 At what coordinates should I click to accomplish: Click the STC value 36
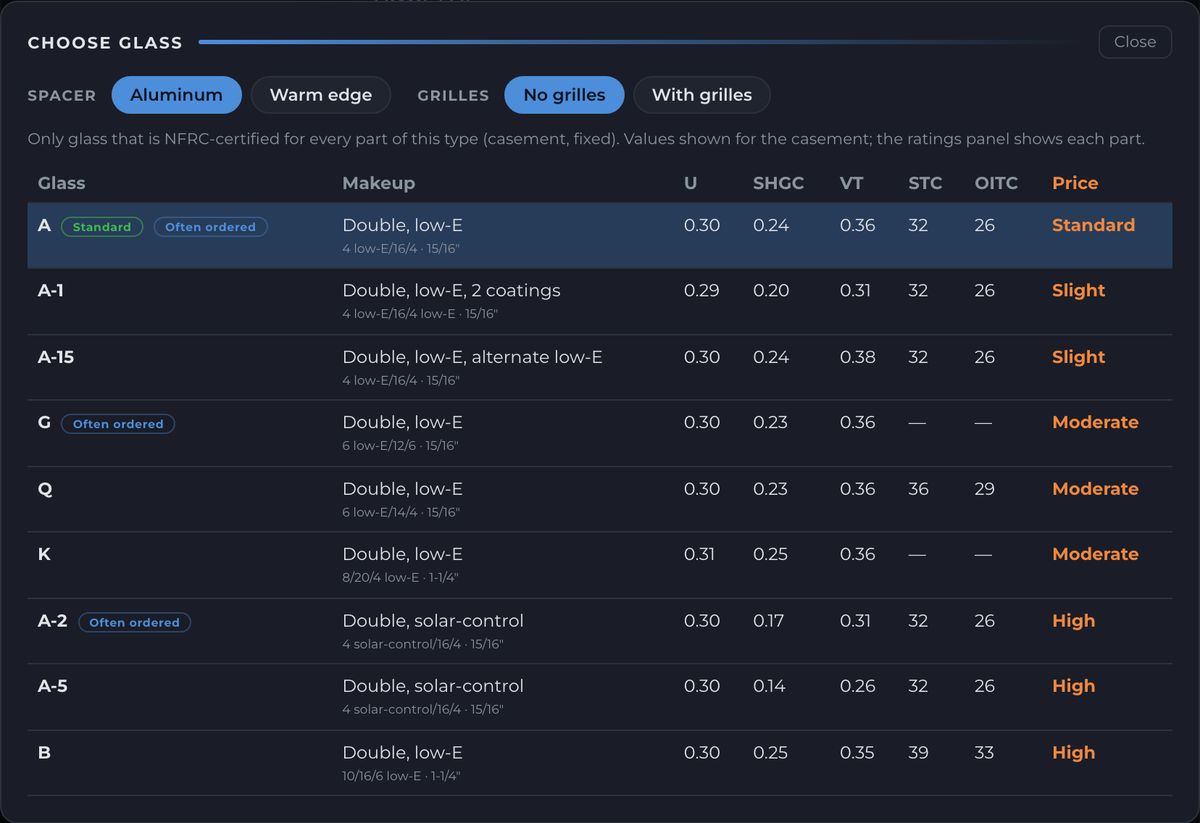click(x=918, y=488)
